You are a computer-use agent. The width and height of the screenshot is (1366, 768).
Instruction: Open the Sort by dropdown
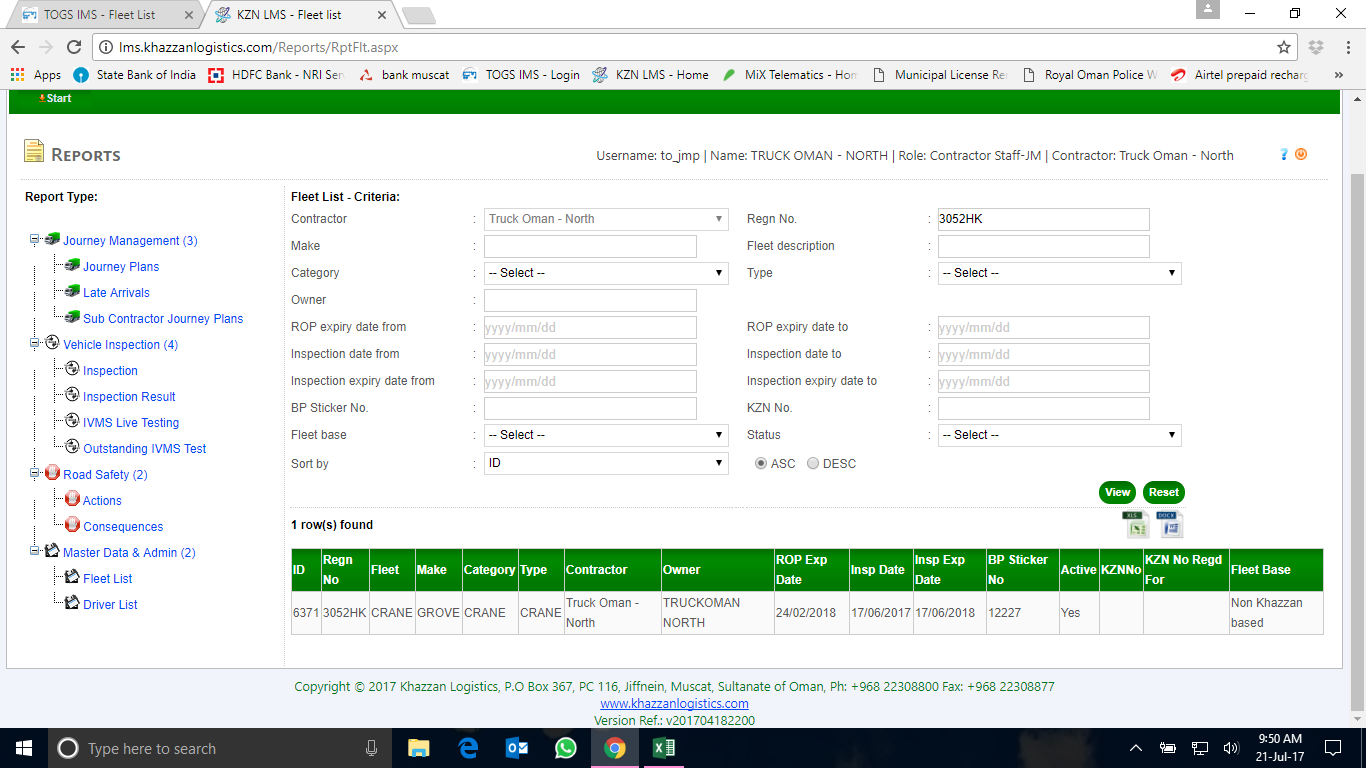click(x=606, y=464)
